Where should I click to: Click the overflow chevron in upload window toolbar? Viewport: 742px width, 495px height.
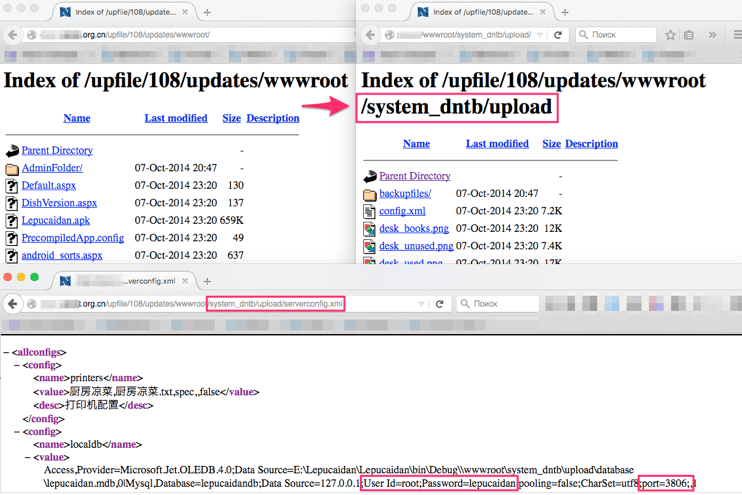[x=712, y=34]
